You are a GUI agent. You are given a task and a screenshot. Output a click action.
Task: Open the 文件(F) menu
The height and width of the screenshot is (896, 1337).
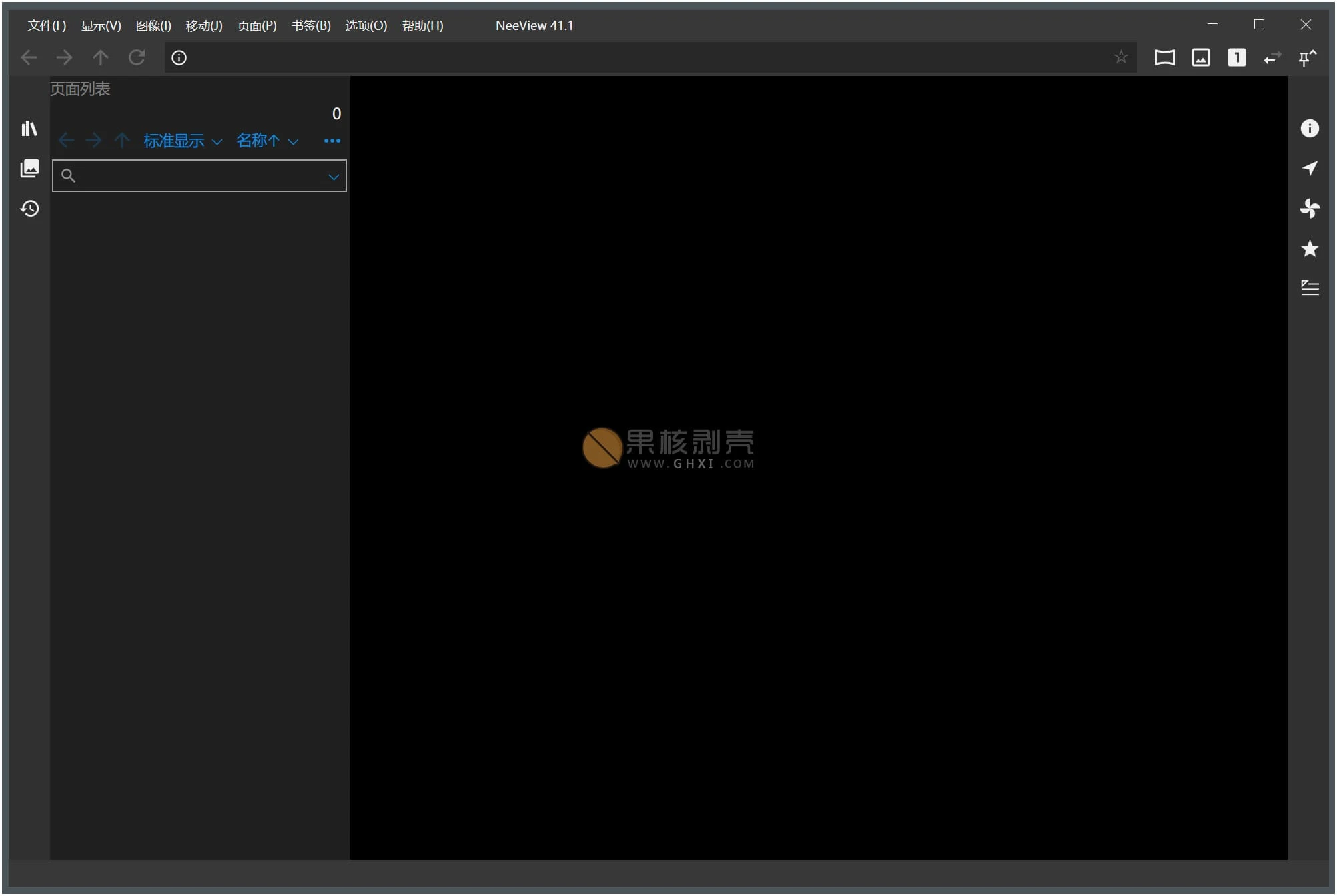pos(45,25)
